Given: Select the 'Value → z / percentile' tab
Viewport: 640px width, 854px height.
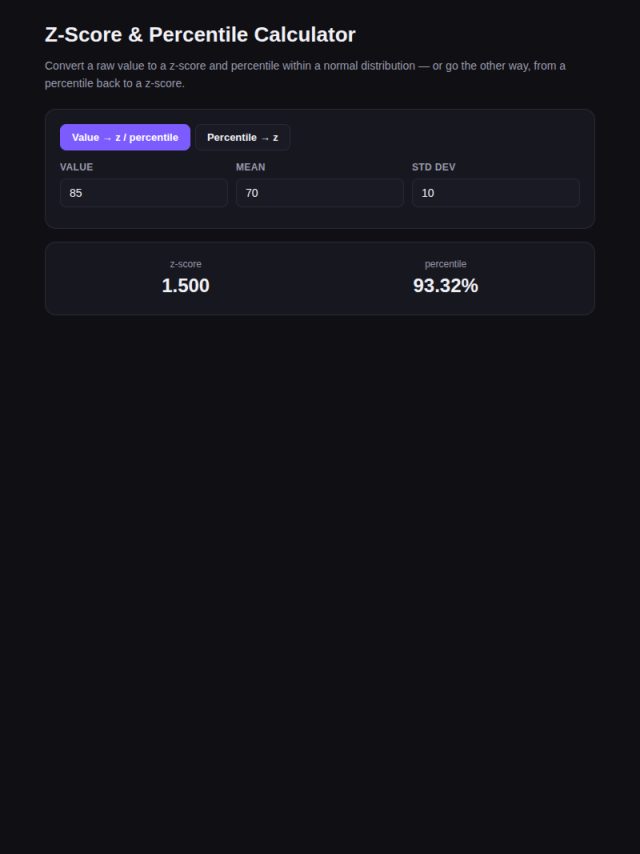Looking at the screenshot, I should coord(125,137).
